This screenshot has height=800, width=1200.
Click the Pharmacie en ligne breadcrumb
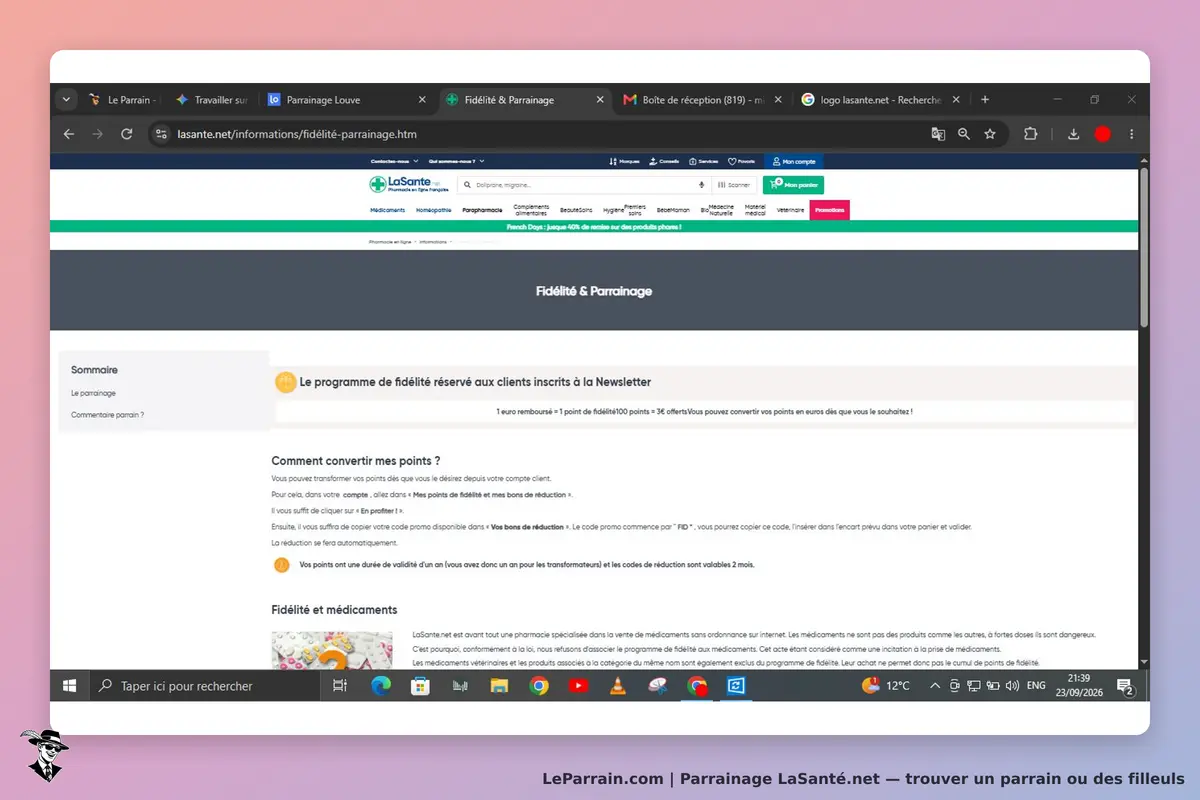[391, 242]
